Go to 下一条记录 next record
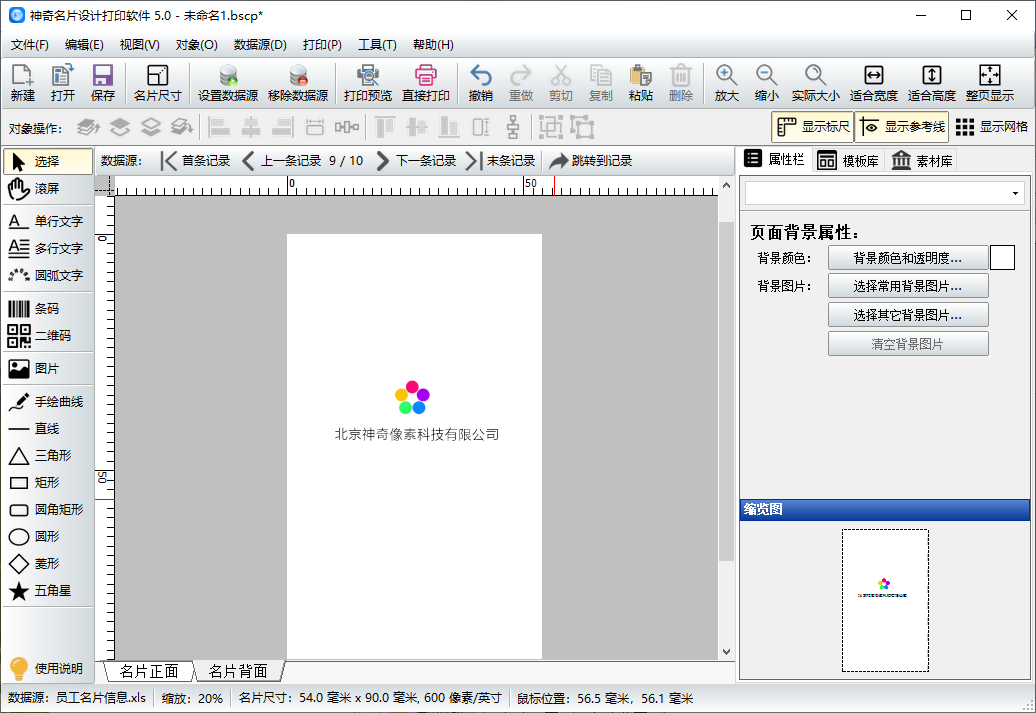The image size is (1036, 713). (416, 161)
